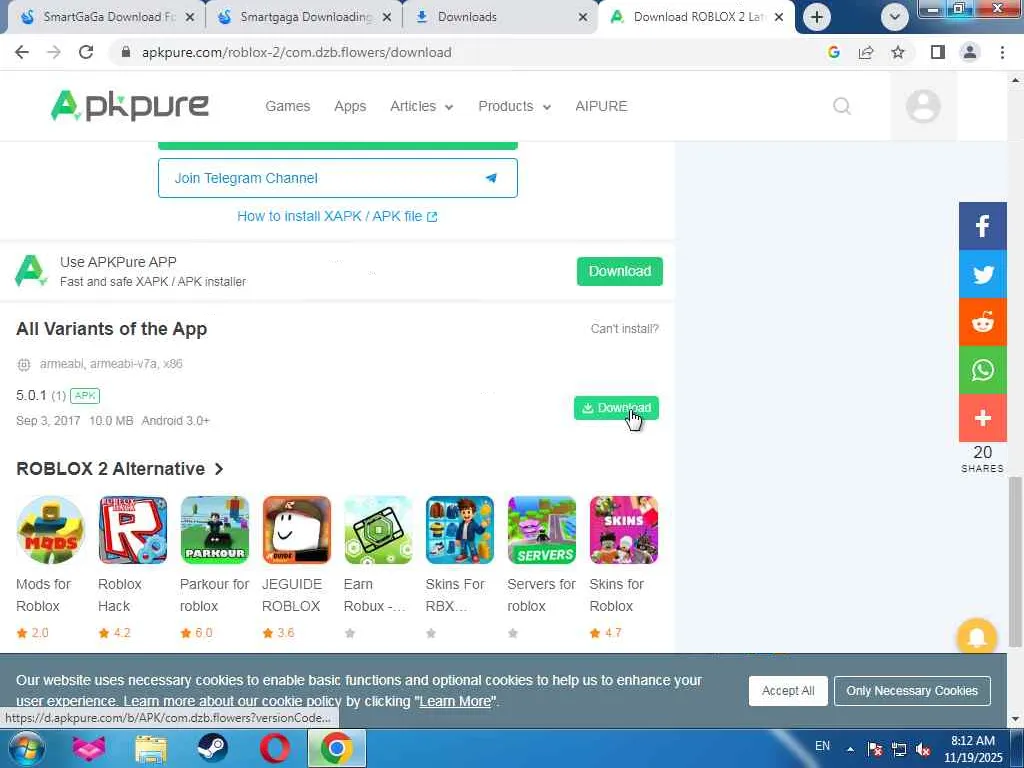The image size is (1024, 768).
Task: Open the AIPURE menu item
Action: [601, 106]
